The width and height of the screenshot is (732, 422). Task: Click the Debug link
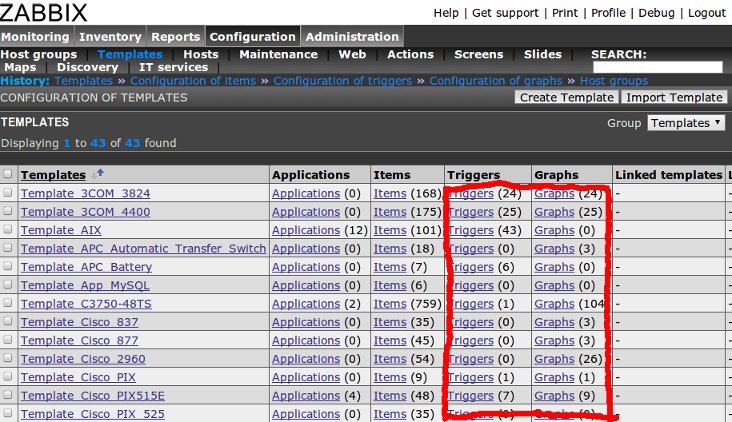point(656,13)
